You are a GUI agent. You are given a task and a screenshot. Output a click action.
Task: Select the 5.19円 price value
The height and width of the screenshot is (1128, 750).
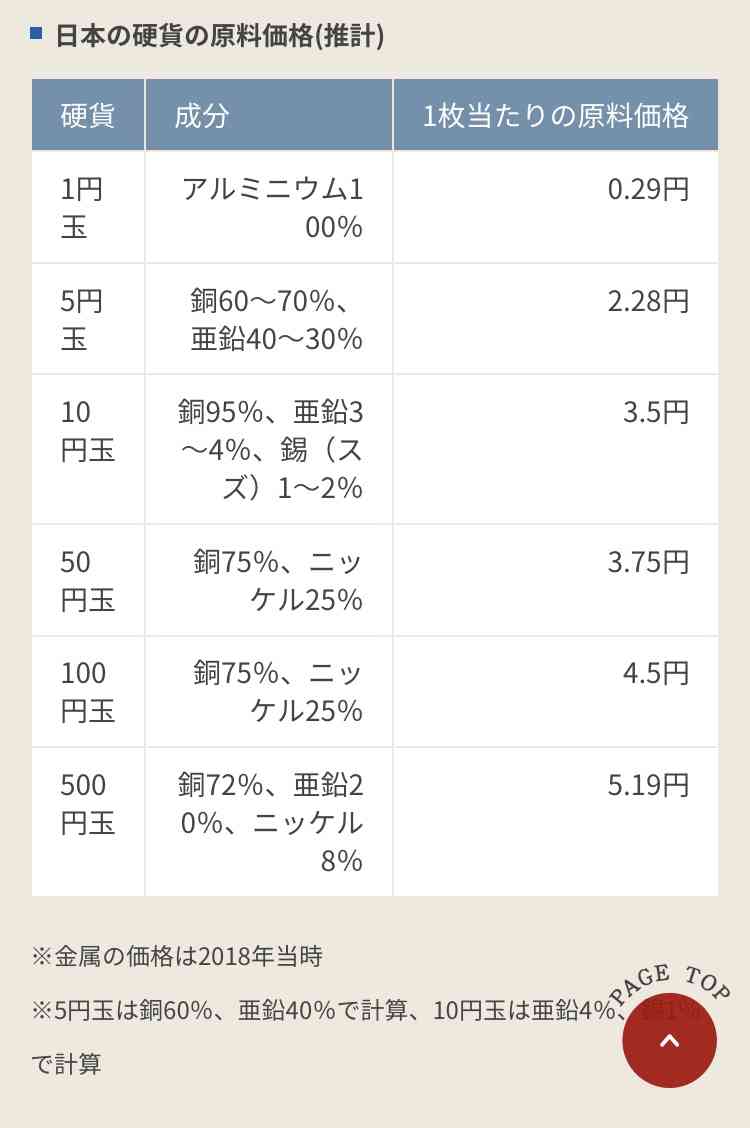(x=648, y=785)
